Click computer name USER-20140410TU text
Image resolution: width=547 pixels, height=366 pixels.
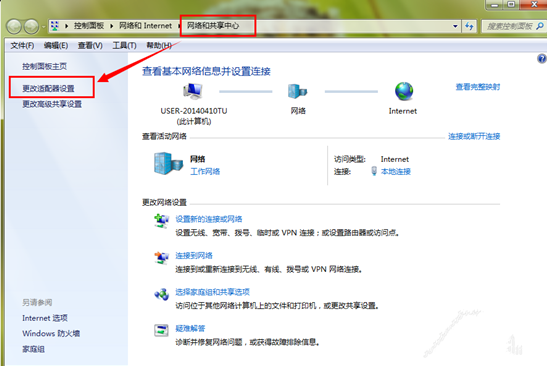(x=194, y=111)
